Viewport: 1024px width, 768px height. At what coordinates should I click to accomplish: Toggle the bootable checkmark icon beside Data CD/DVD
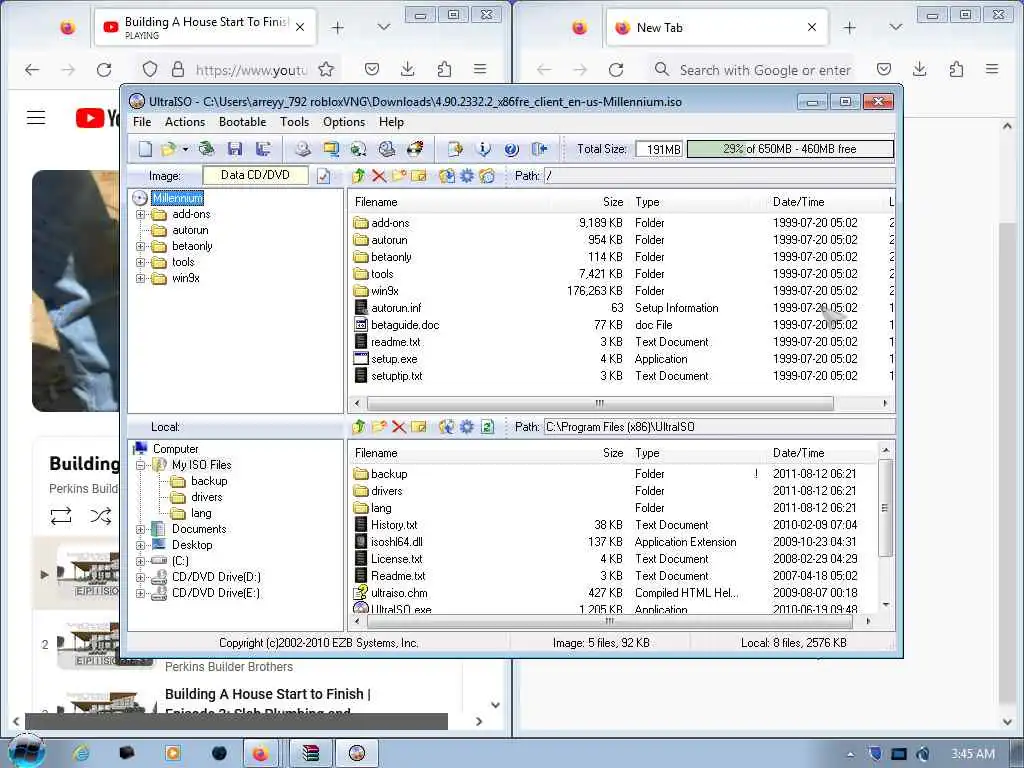pos(323,176)
